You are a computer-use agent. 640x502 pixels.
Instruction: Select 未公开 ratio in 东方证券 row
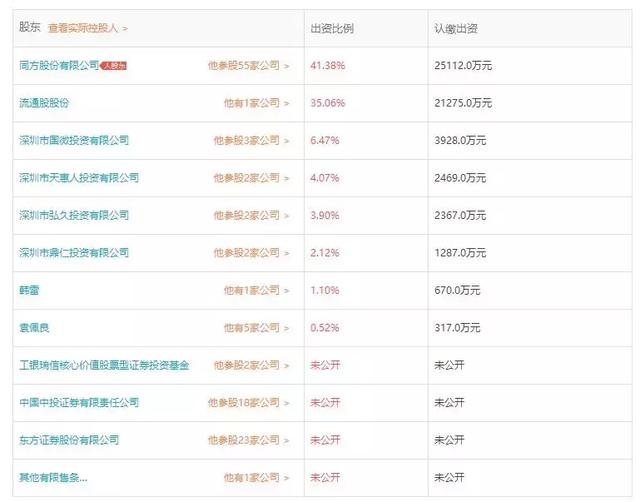(325, 440)
